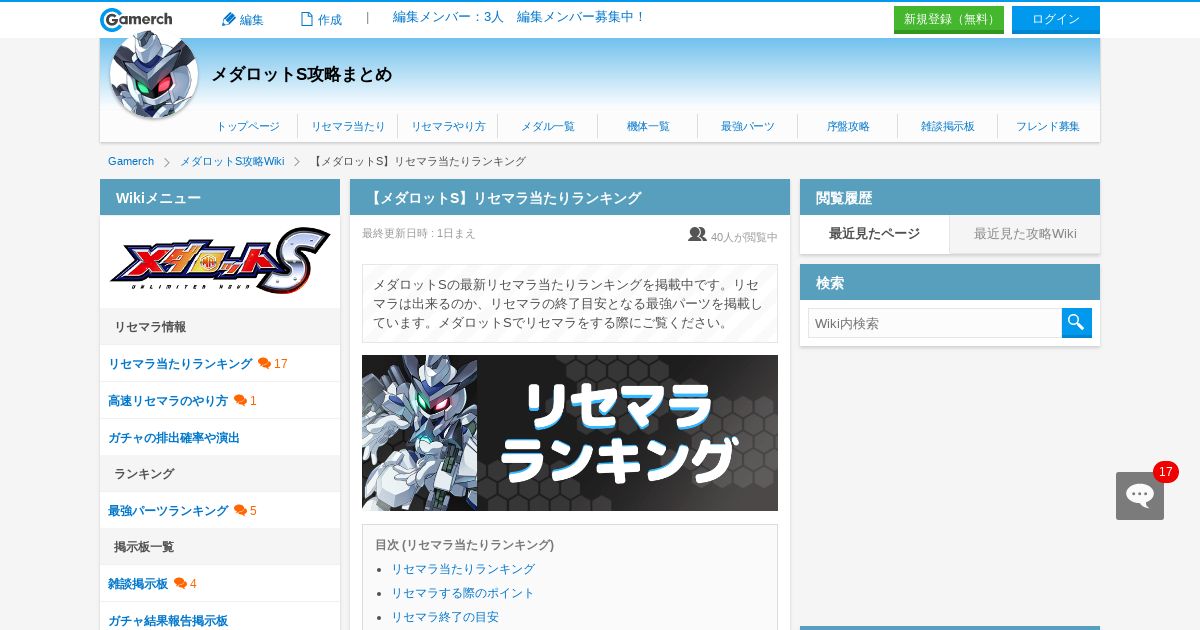Jump to リセマラ終了の目安 section
1200x630 pixels.
coord(445,617)
